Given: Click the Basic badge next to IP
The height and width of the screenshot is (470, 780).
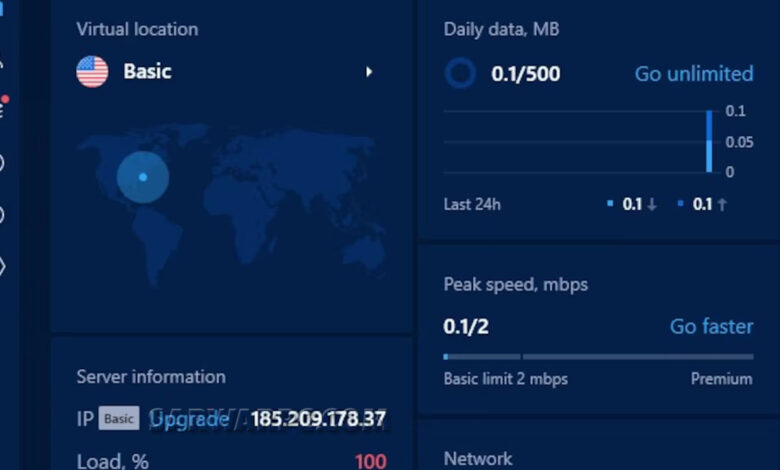Looking at the screenshot, I should tap(119, 418).
